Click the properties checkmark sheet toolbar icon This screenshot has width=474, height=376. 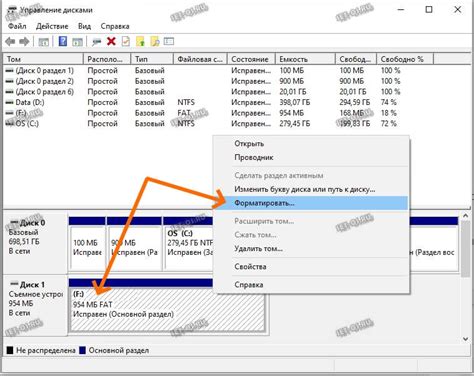tap(126, 41)
